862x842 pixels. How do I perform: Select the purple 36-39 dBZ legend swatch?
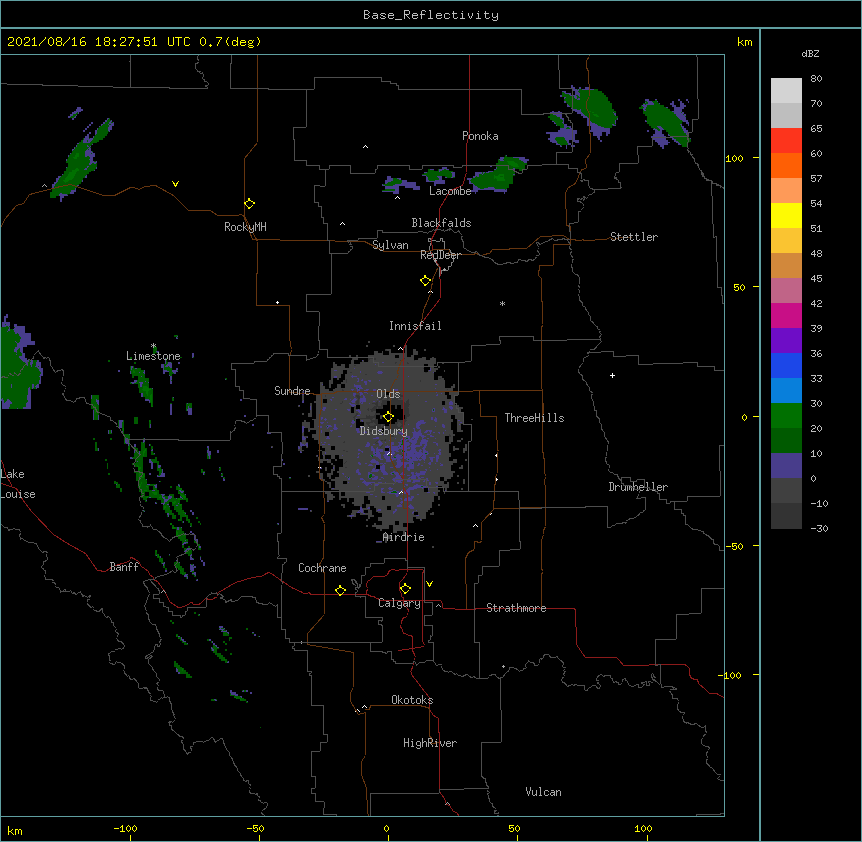[786, 340]
